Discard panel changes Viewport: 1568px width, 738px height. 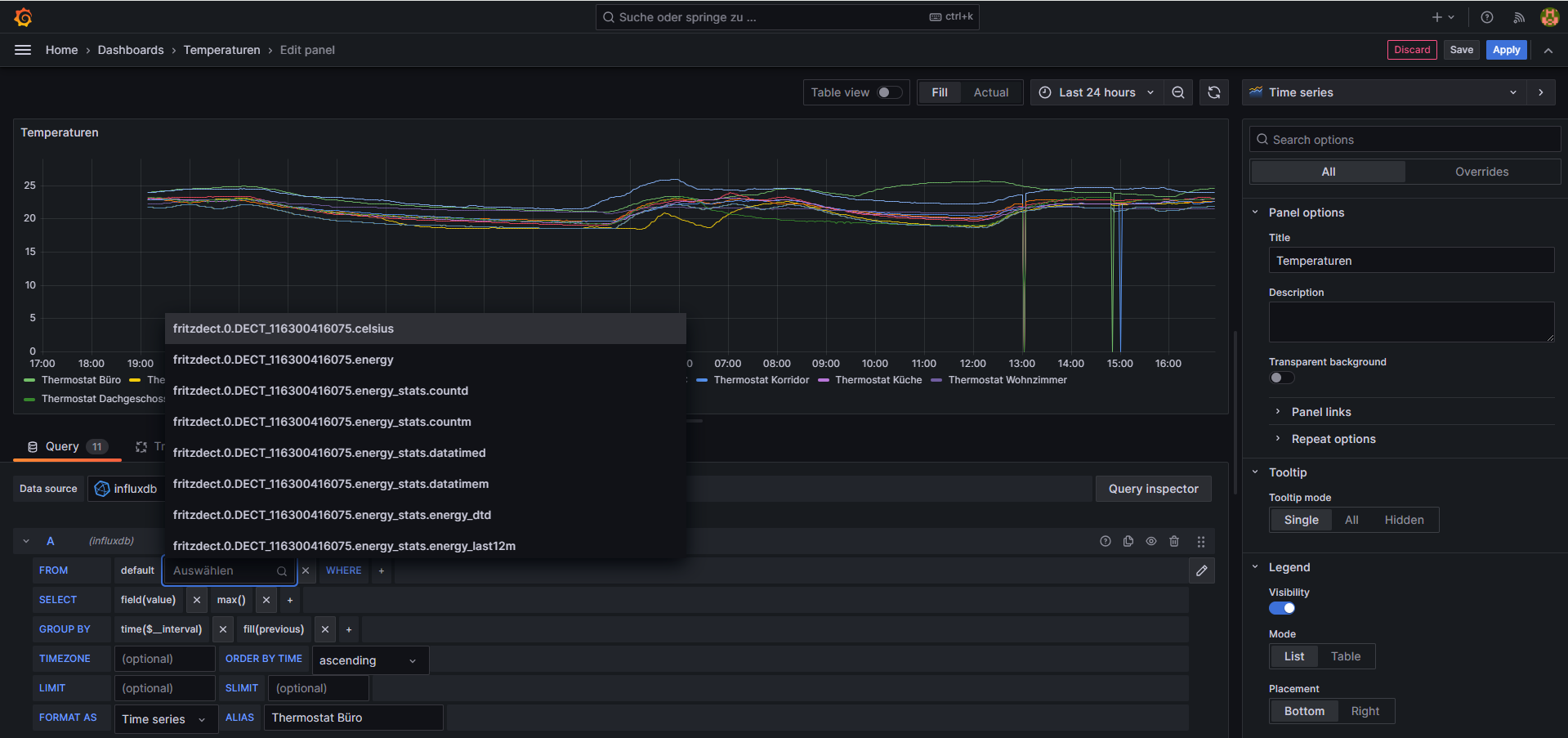pos(1412,50)
